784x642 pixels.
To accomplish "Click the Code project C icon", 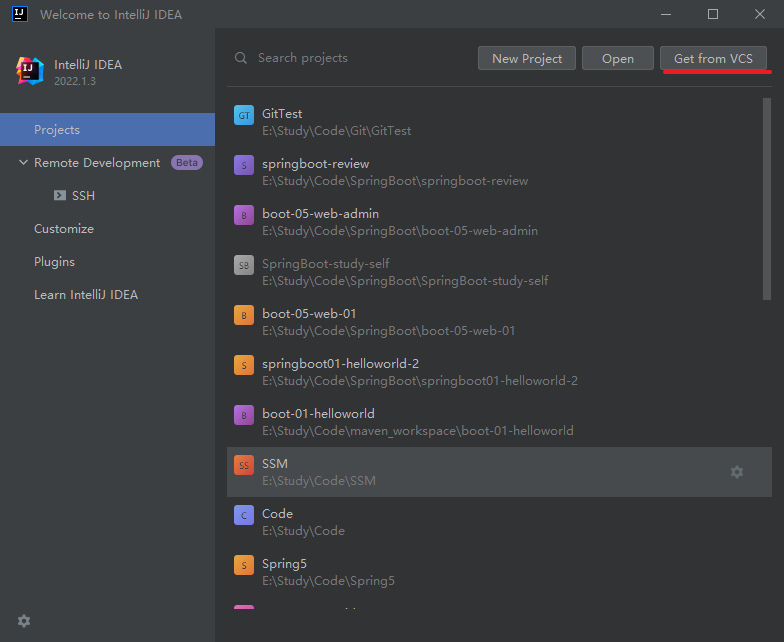I will click(x=244, y=515).
